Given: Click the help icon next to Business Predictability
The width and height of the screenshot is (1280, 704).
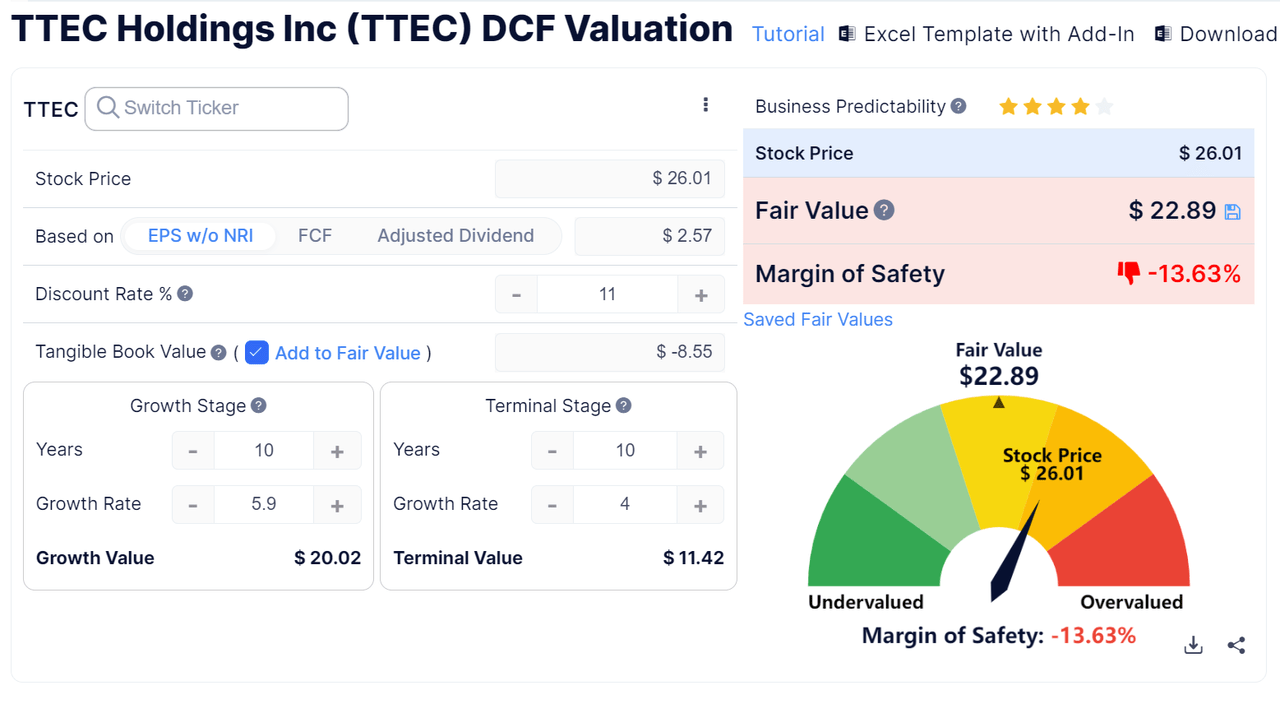Looking at the screenshot, I should point(959,106).
